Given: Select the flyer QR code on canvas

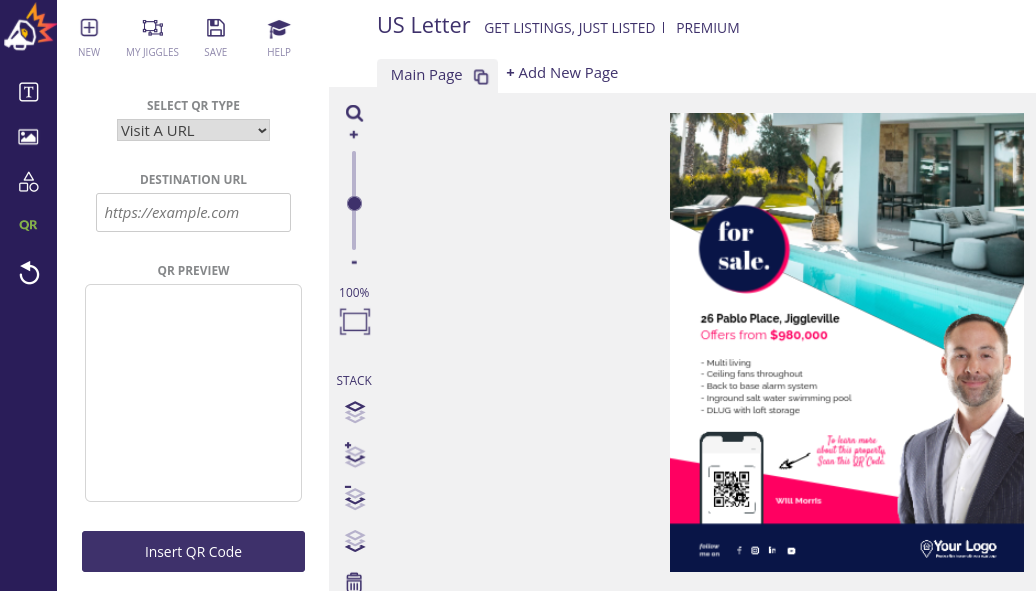Looking at the screenshot, I should tap(731, 490).
